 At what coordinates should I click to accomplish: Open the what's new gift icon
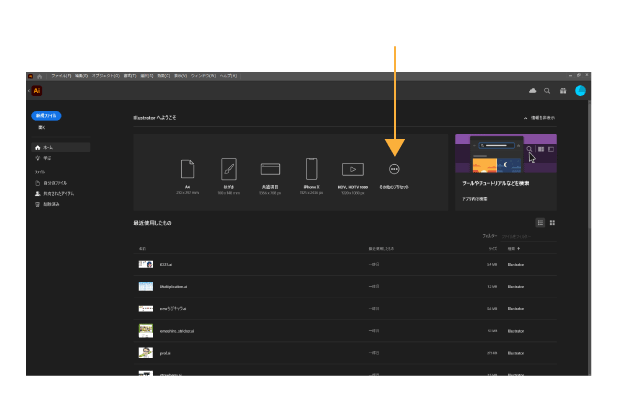coord(563,90)
